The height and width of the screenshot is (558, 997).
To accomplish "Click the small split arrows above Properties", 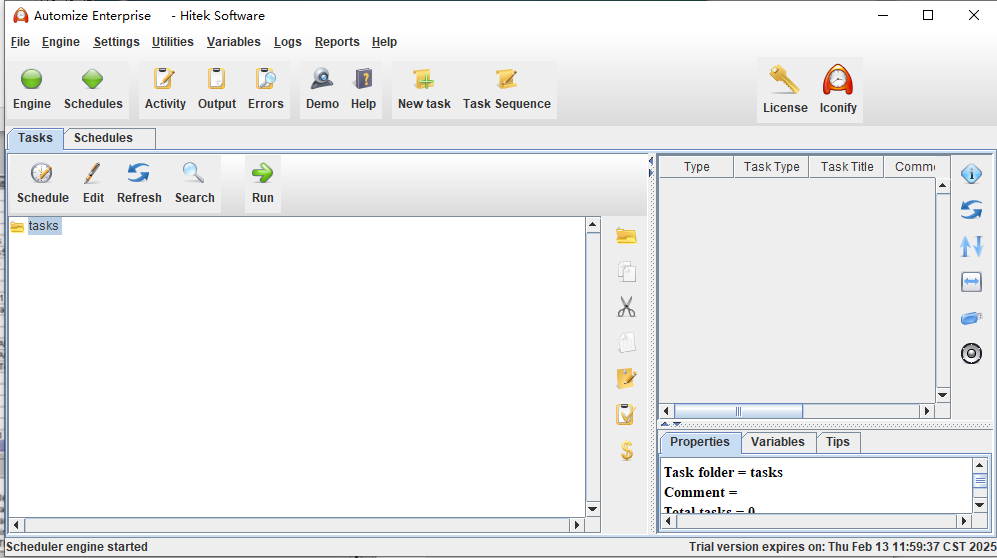I will [671, 424].
